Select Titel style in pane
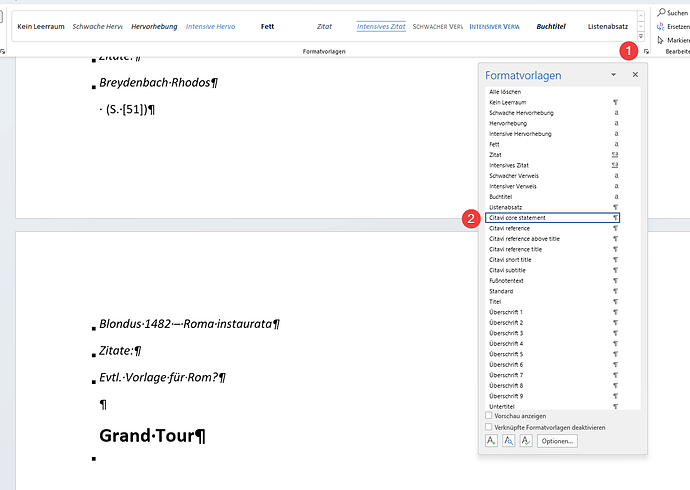Viewport: 690px width, 490px height. [x=552, y=302]
